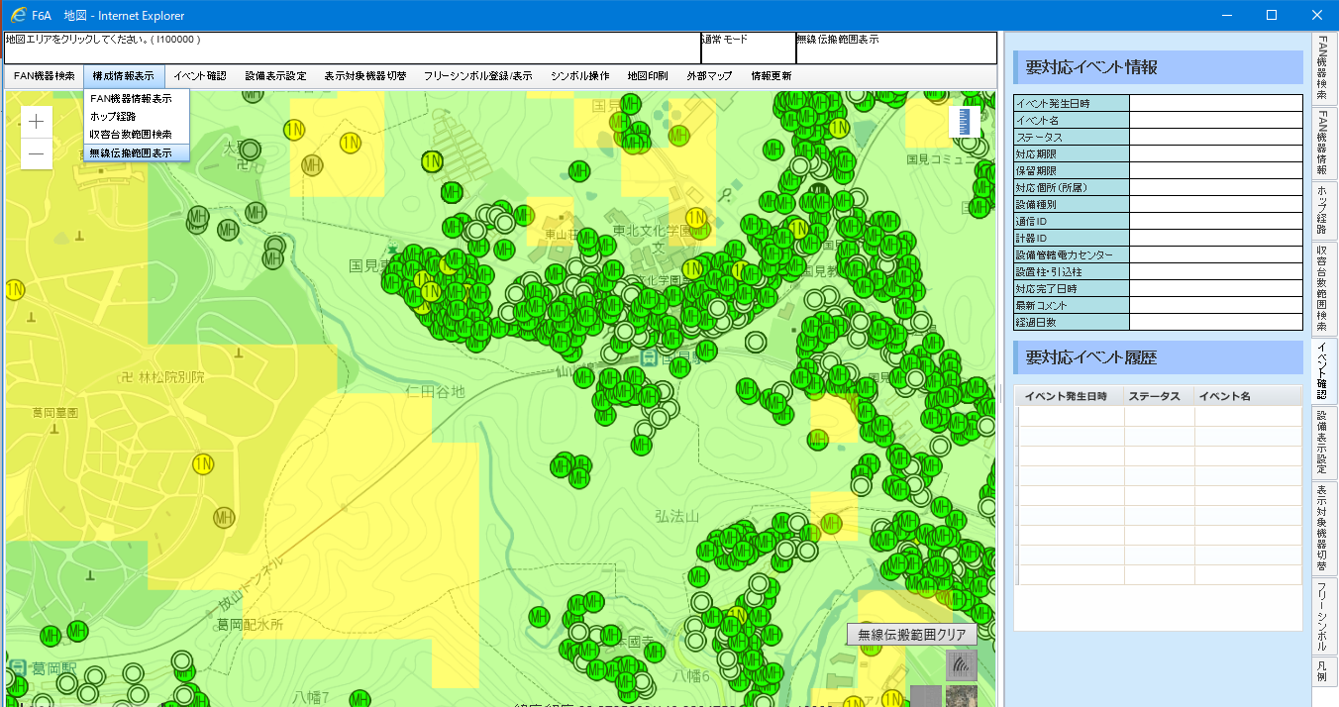Expand the シンボル操作 menu

579,76
